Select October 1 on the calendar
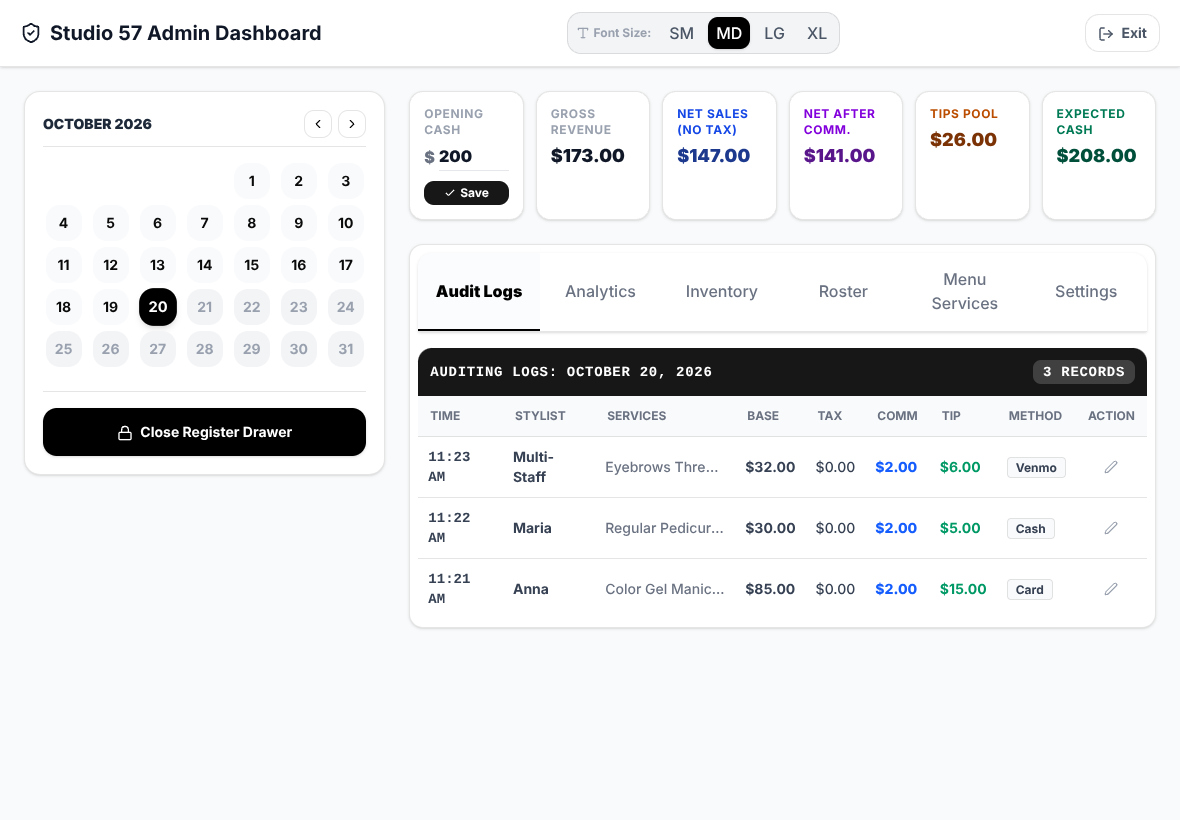Image resolution: width=1180 pixels, height=820 pixels. pos(252,181)
